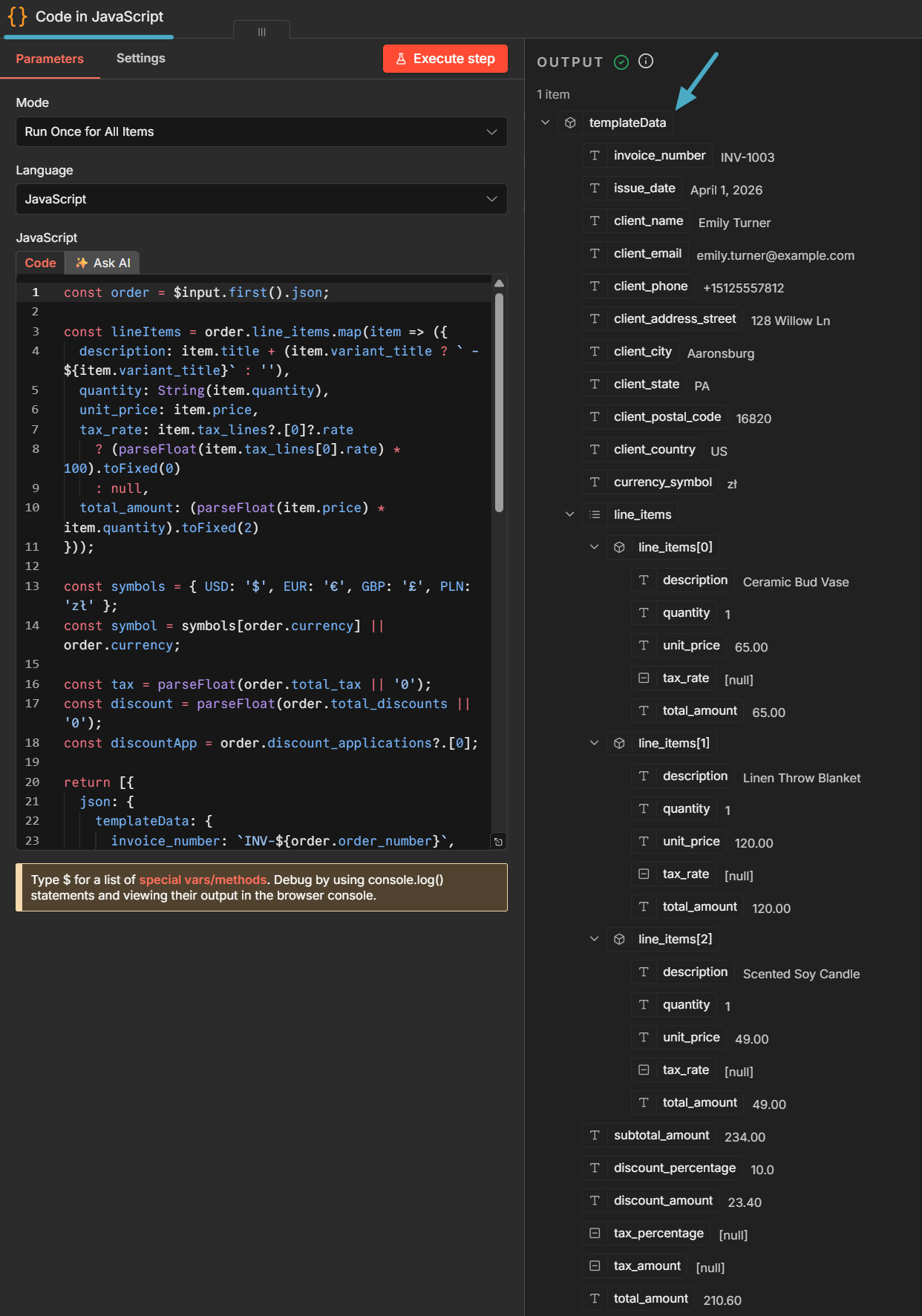Open the special vars/methods link
This screenshot has width=922, height=1316.
[x=203, y=880]
